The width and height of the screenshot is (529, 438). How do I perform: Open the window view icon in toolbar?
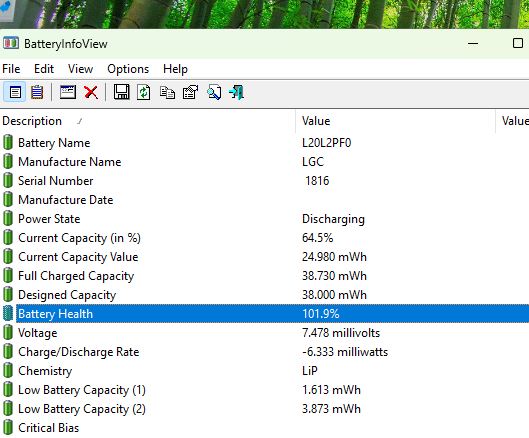pos(67,92)
